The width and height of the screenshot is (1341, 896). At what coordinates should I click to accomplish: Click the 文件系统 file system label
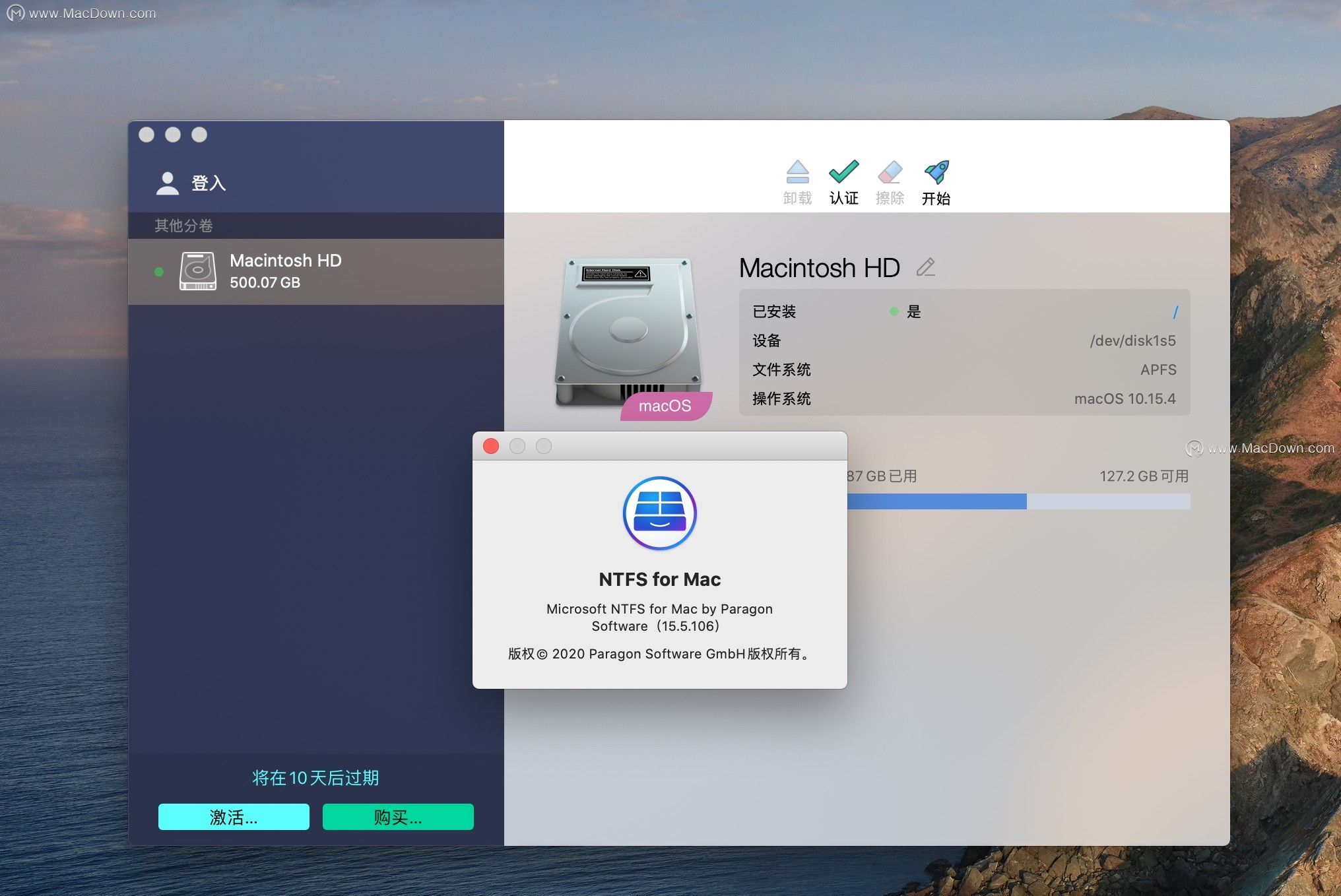pos(781,369)
